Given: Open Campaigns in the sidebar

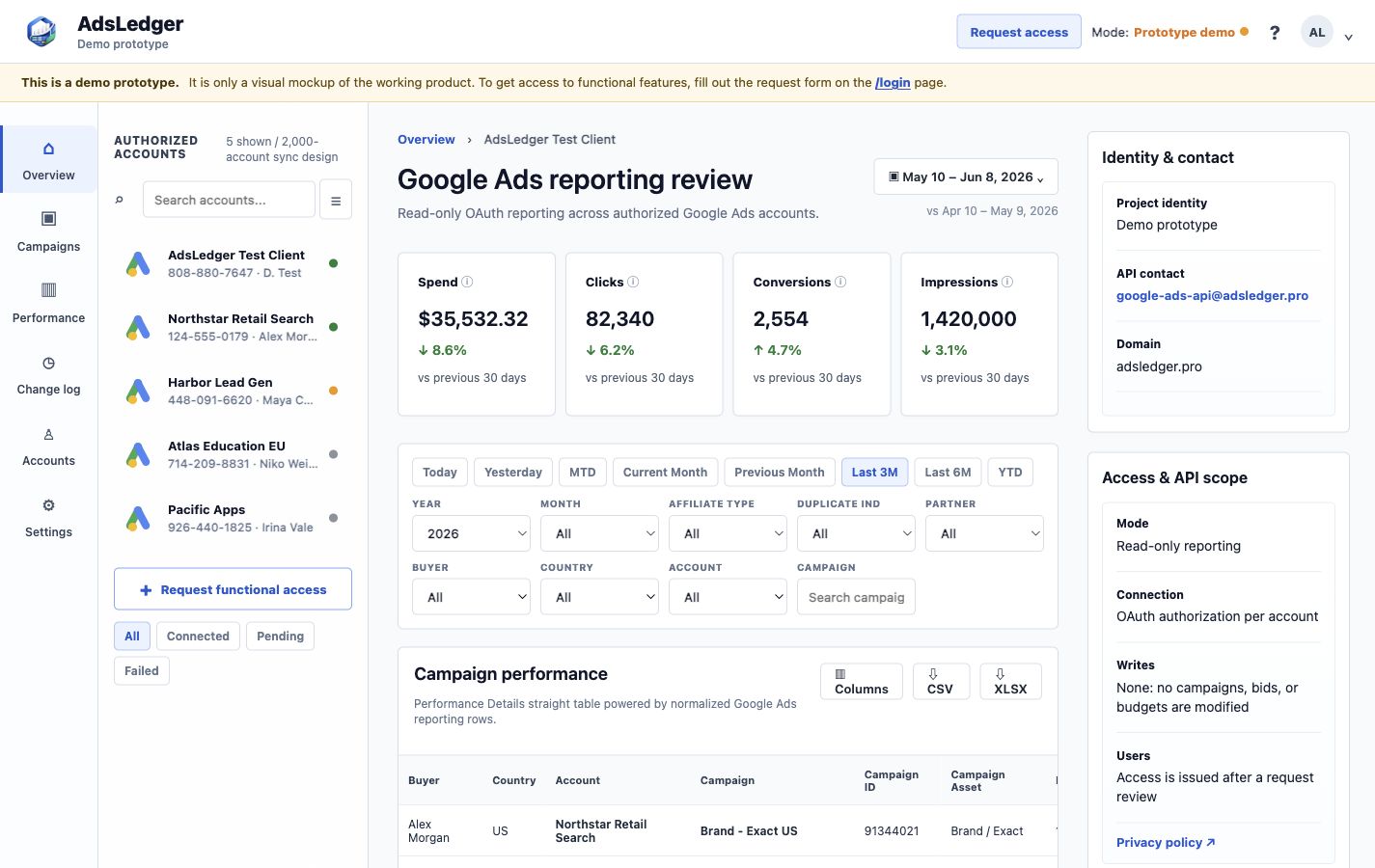Looking at the screenshot, I should coord(48,231).
